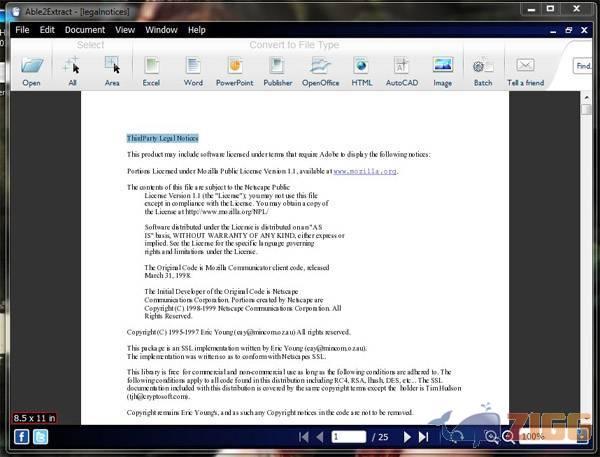Click 'Rights Reserved.' text line
The height and width of the screenshot is (457, 600).
coord(168,316)
